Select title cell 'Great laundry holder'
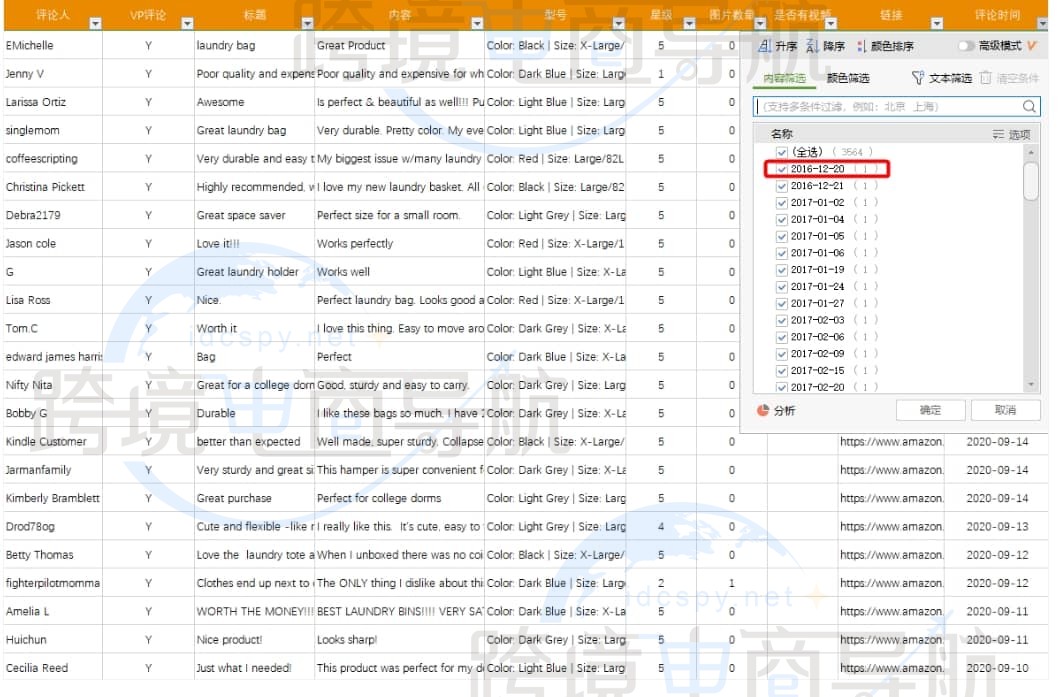Image resolution: width=1060 pixels, height=697 pixels. (x=254, y=272)
